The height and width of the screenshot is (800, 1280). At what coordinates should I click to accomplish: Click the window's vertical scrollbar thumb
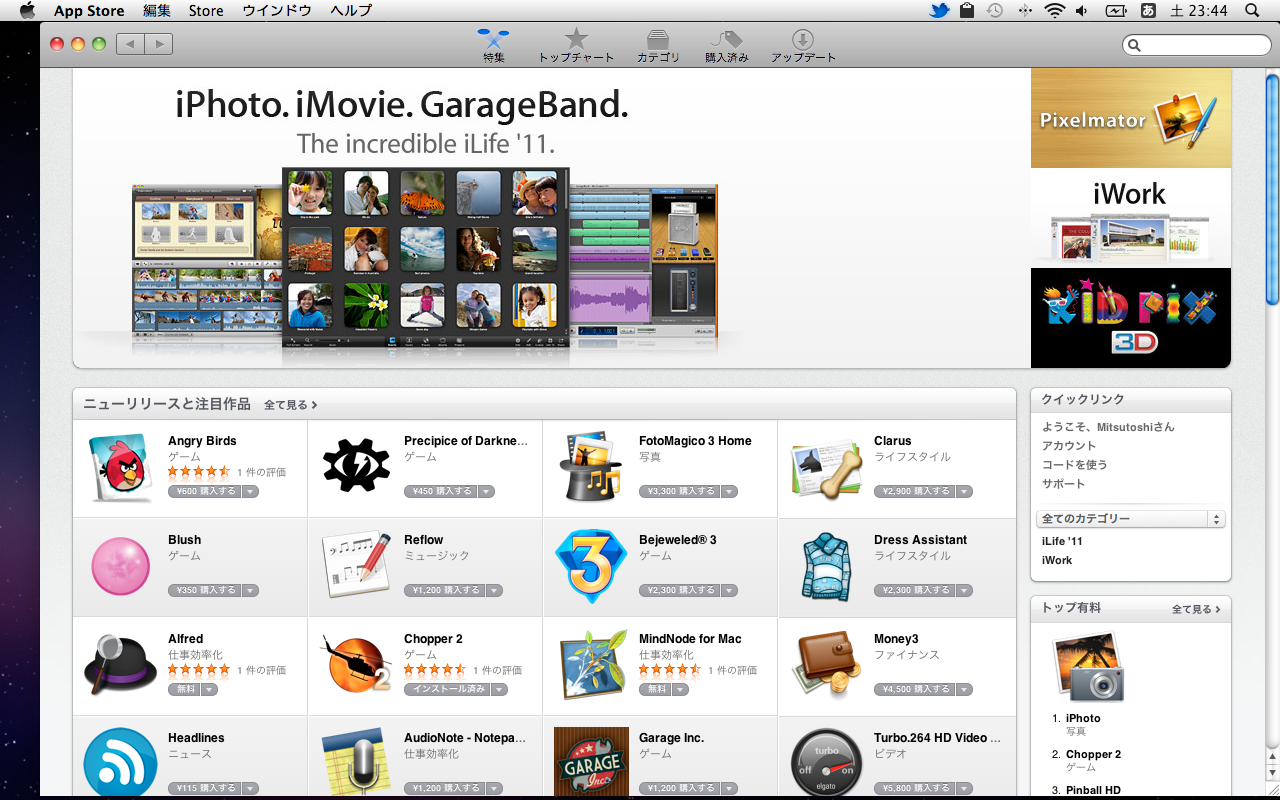(x=1272, y=189)
